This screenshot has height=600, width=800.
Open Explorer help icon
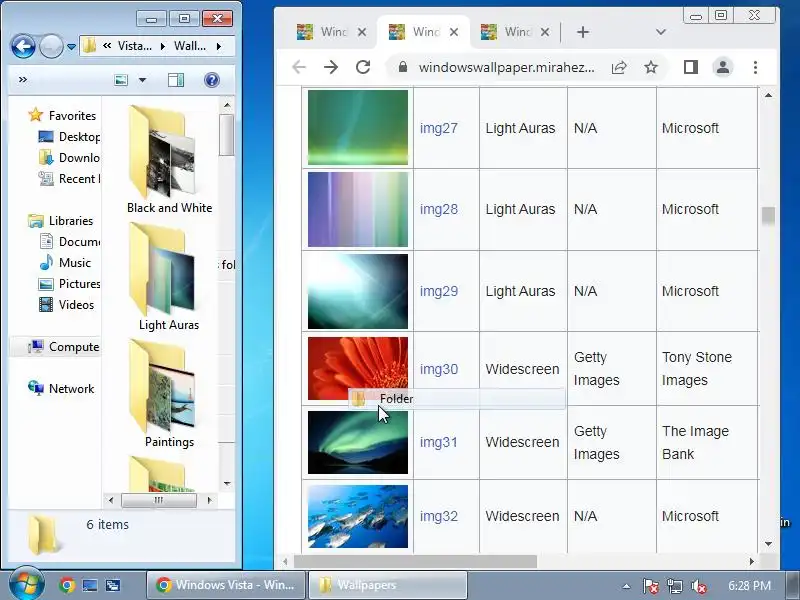pyautogui.click(x=212, y=80)
